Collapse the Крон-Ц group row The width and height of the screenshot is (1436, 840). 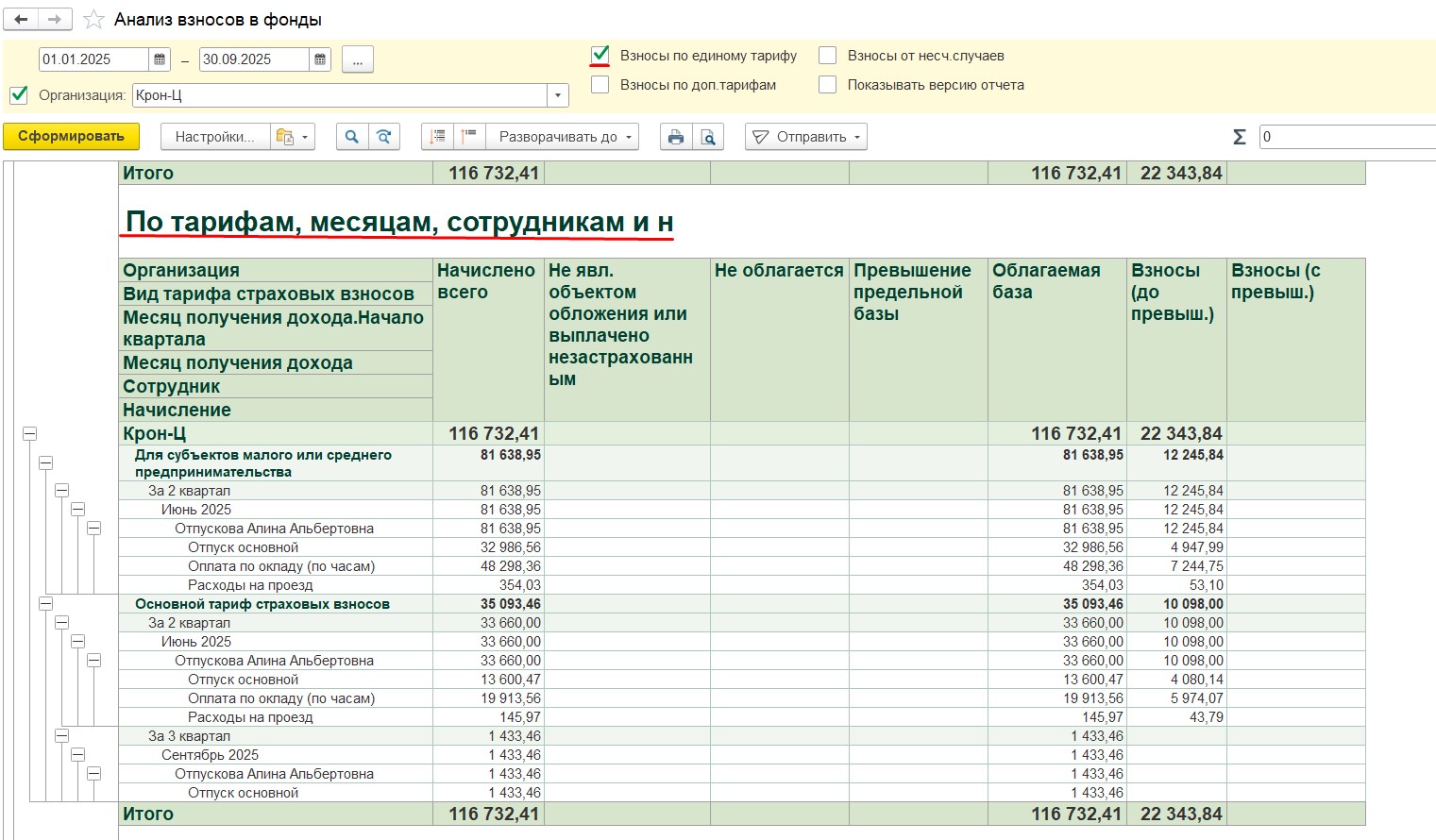click(x=30, y=434)
